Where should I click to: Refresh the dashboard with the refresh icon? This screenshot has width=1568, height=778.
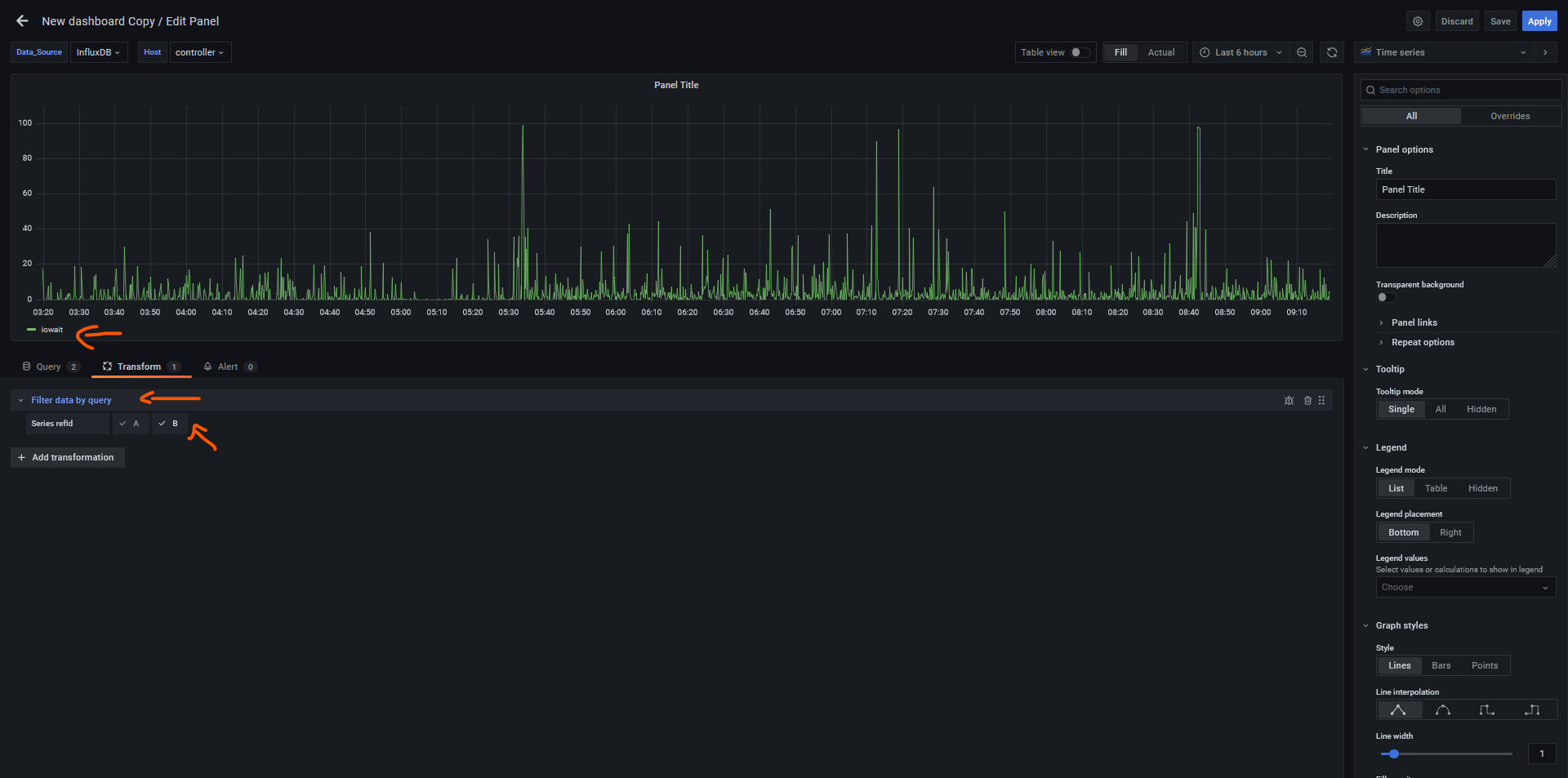pyautogui.click(x=1332, y=52)
